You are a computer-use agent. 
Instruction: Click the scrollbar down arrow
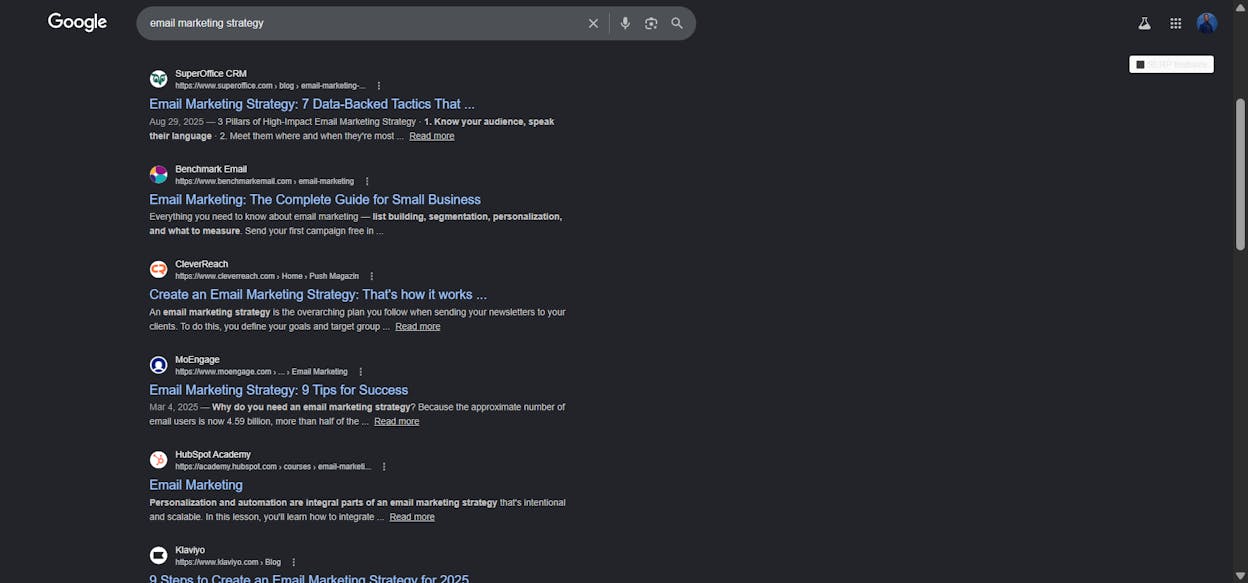(1241, 576)
